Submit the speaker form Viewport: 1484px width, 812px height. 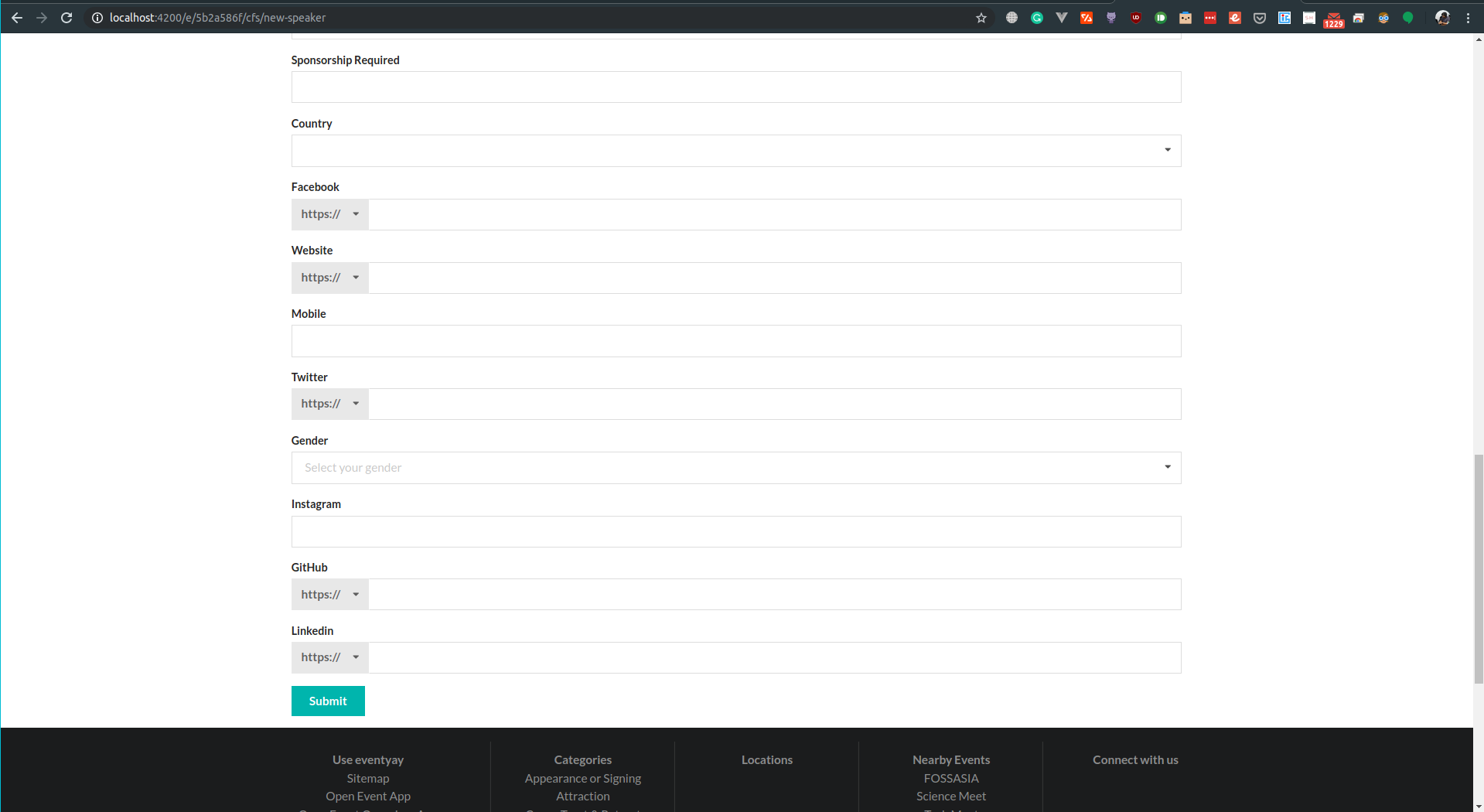click(x=327, y=701)
